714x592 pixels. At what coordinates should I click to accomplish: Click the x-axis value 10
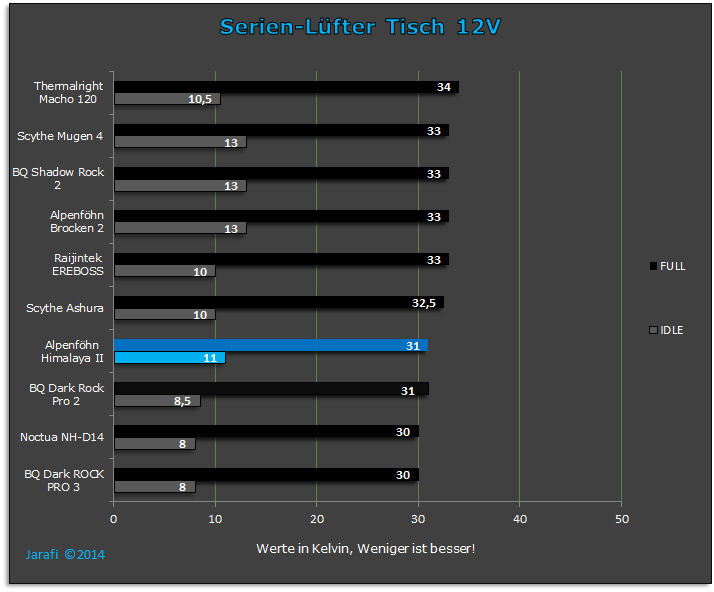point(215,519)
